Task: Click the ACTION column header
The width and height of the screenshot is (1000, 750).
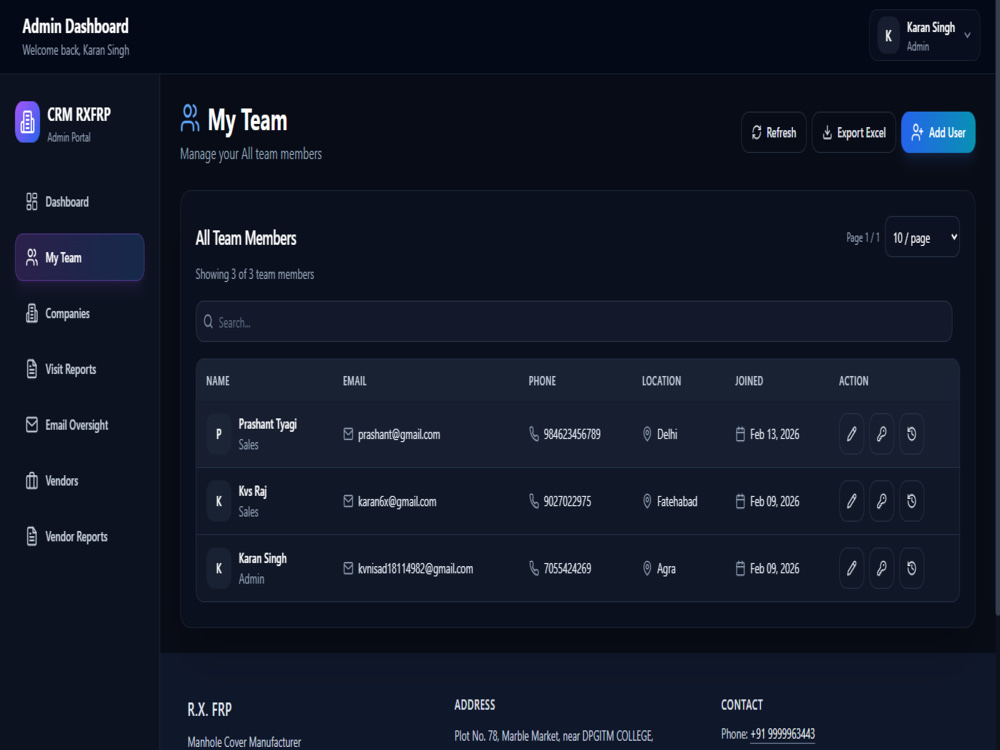Action: 853,381
